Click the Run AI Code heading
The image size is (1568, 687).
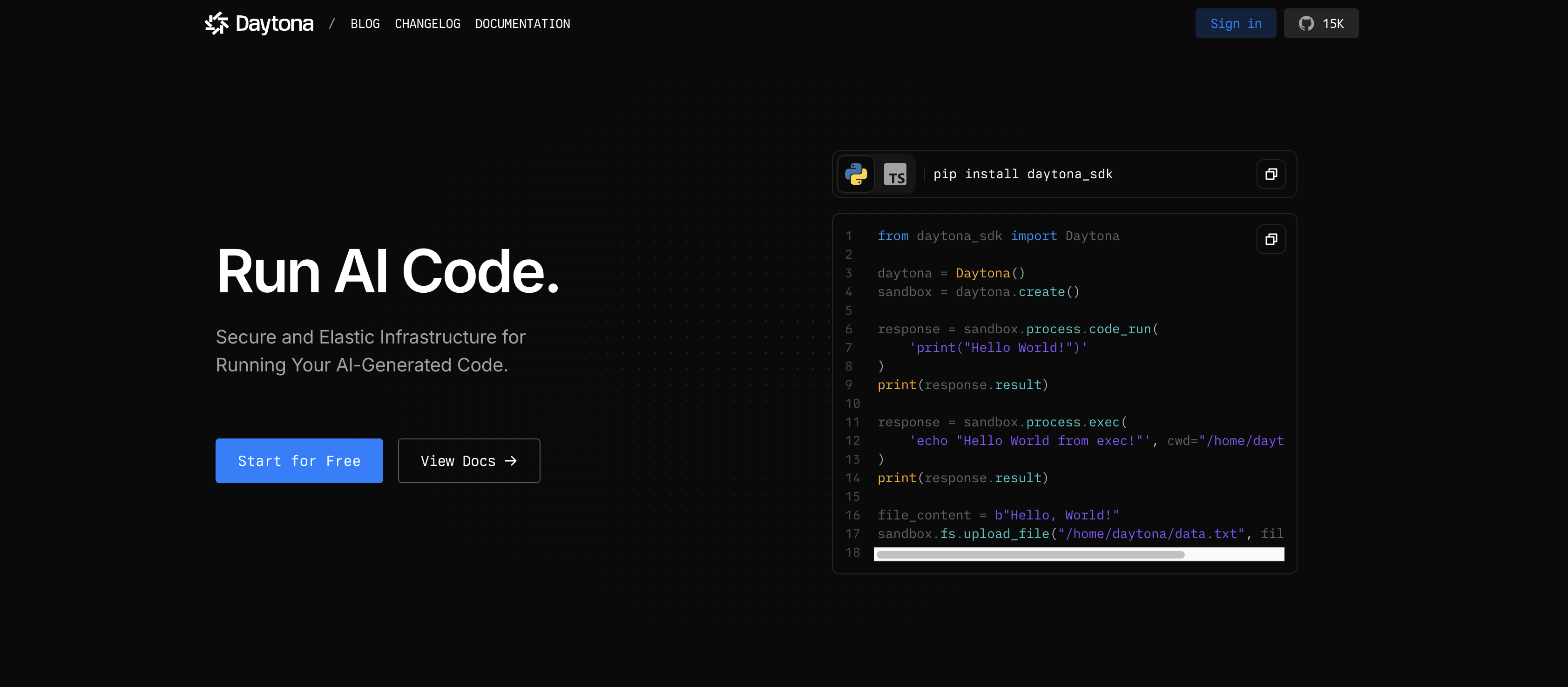pyautogui.click(x=387, y=271)
